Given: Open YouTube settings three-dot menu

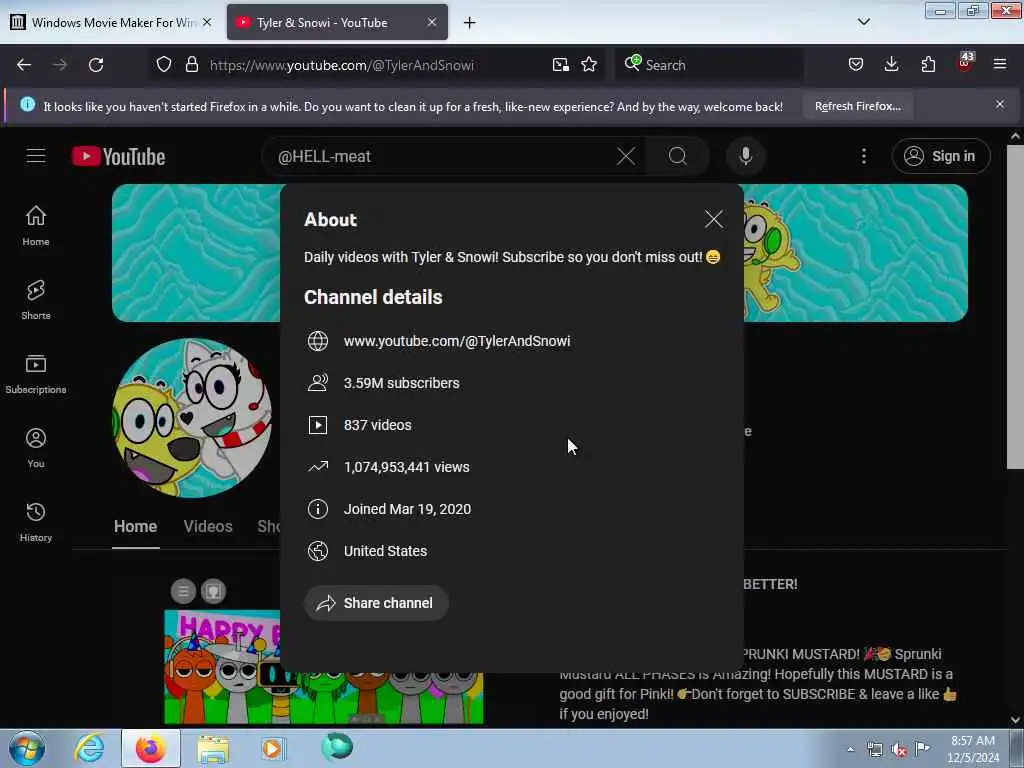Looking at the screenshot, I should (x=864, y=156).
